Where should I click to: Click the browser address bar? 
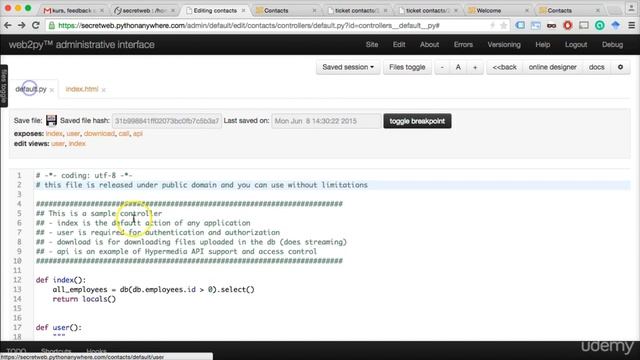pyautogui.click(x=269, y=25)
